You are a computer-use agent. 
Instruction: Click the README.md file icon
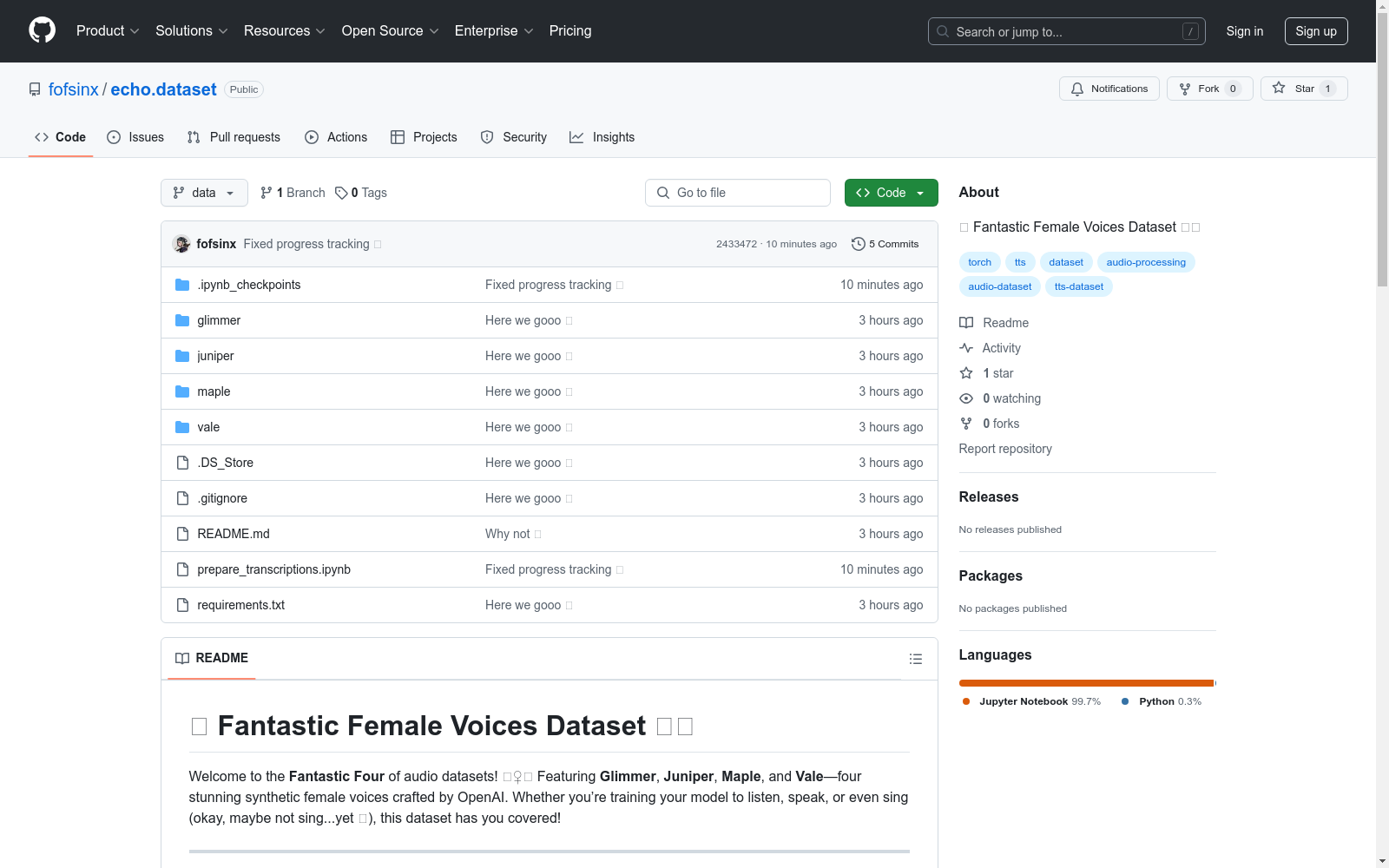point(182,534)
